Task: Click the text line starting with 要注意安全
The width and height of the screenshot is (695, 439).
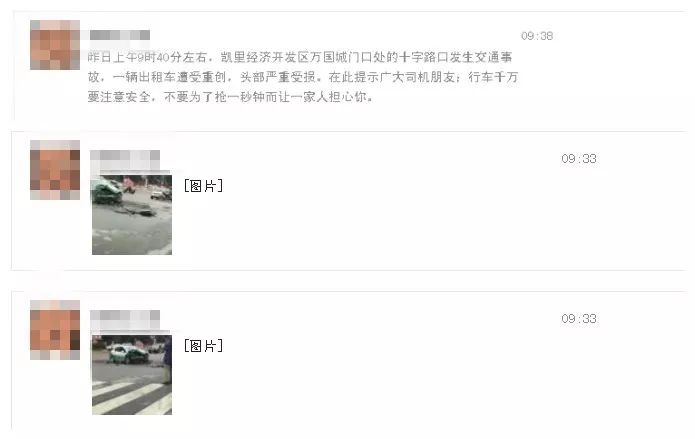Action: coord(230,97)
